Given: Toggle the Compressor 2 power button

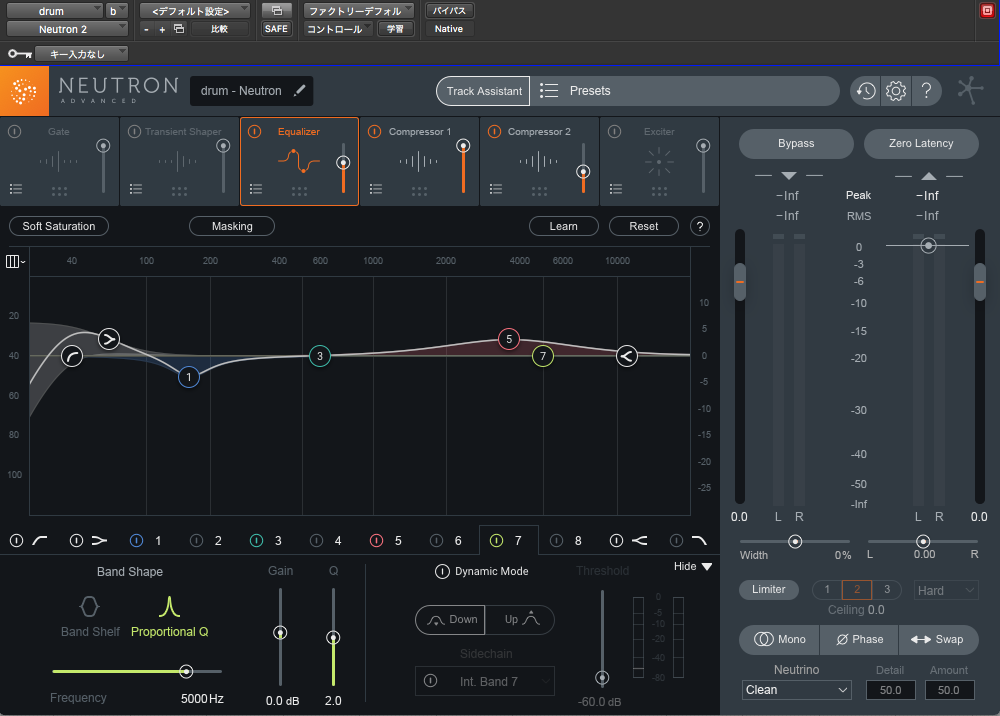Looking at the screenshot, I should tap(494, 131).
